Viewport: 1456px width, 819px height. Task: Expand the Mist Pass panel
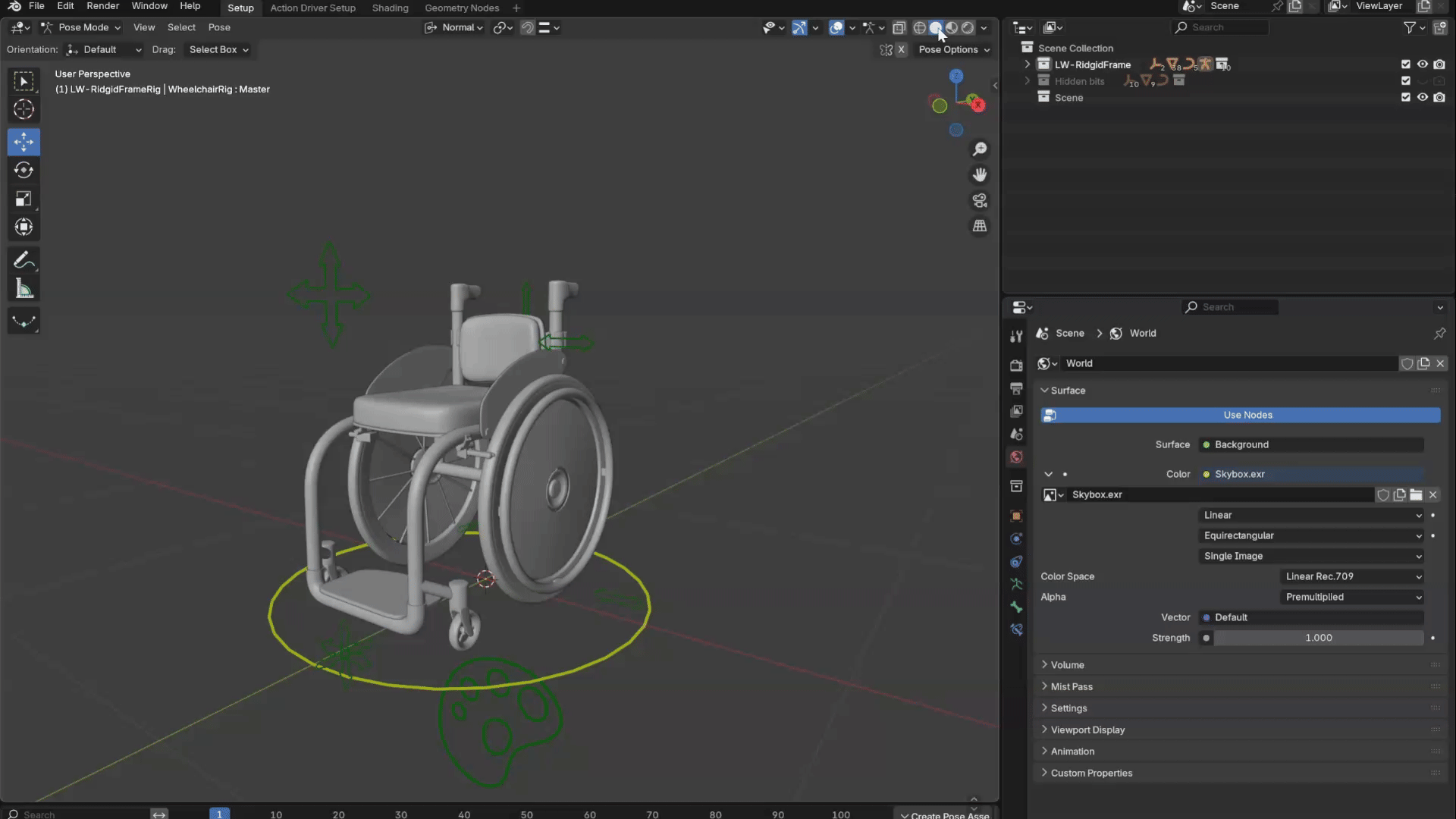click(x=1071, y=686)
